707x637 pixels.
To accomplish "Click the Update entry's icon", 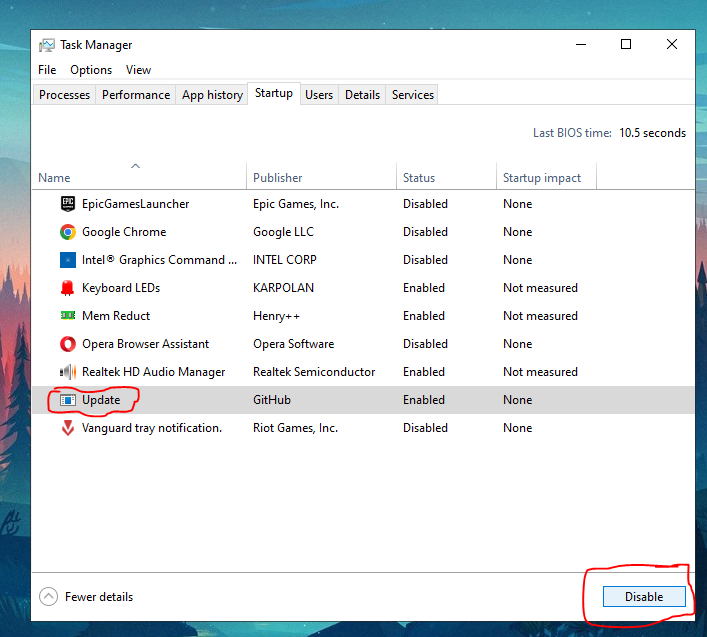I will click(x=68, y=400).
